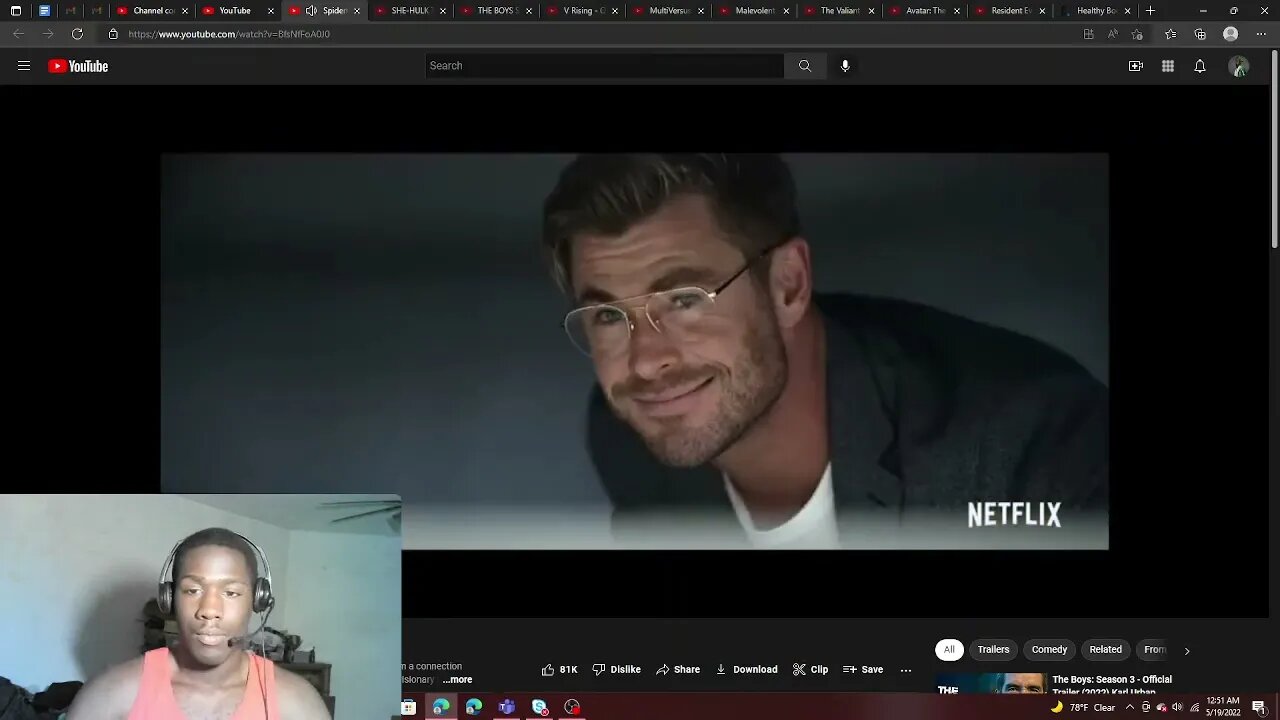Open The Boys: Season 3 video title
1280x720 pixels.
coord(1112,685)
